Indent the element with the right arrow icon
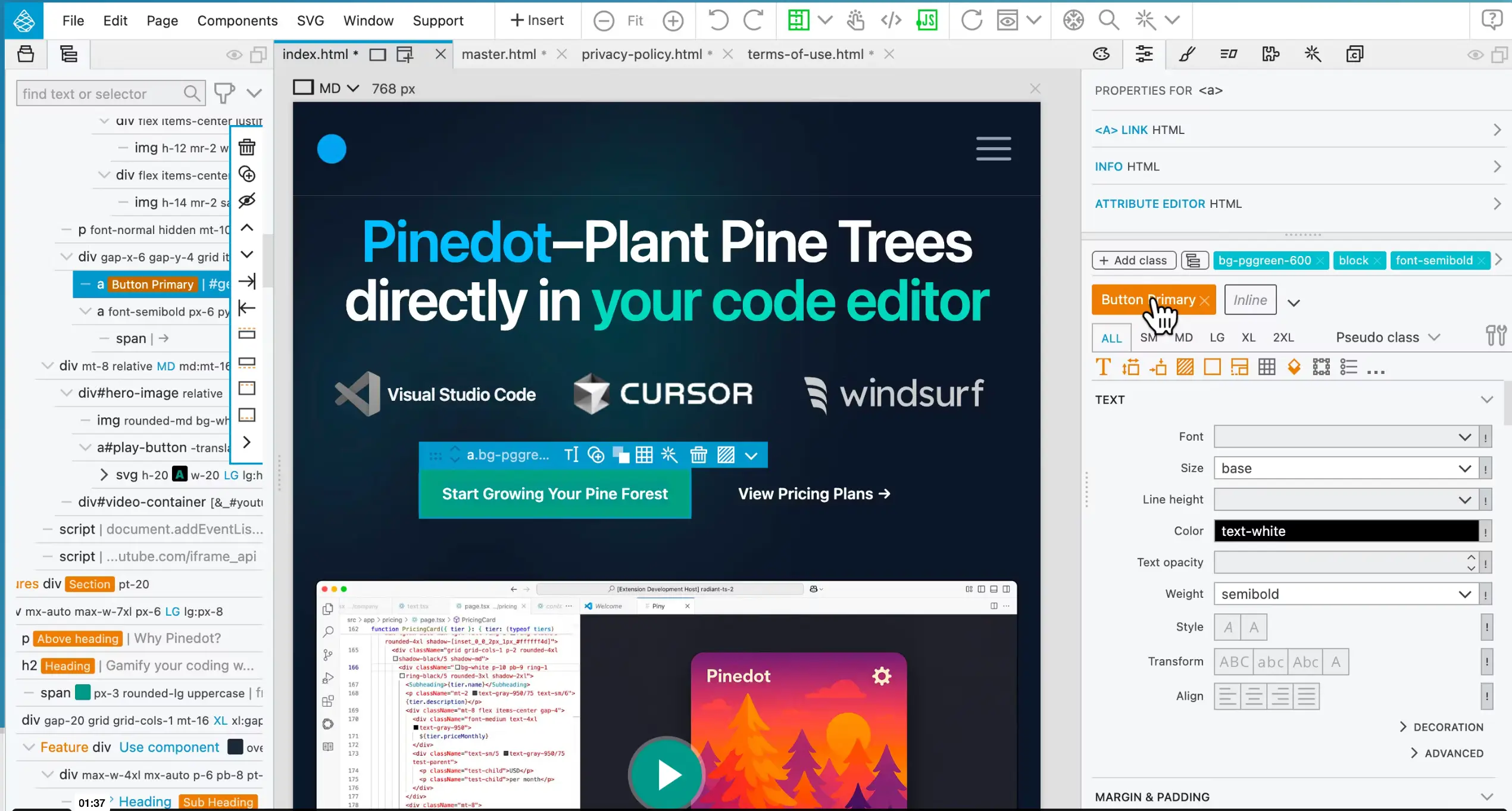1512x811 pixels. [x=246, y=281]
